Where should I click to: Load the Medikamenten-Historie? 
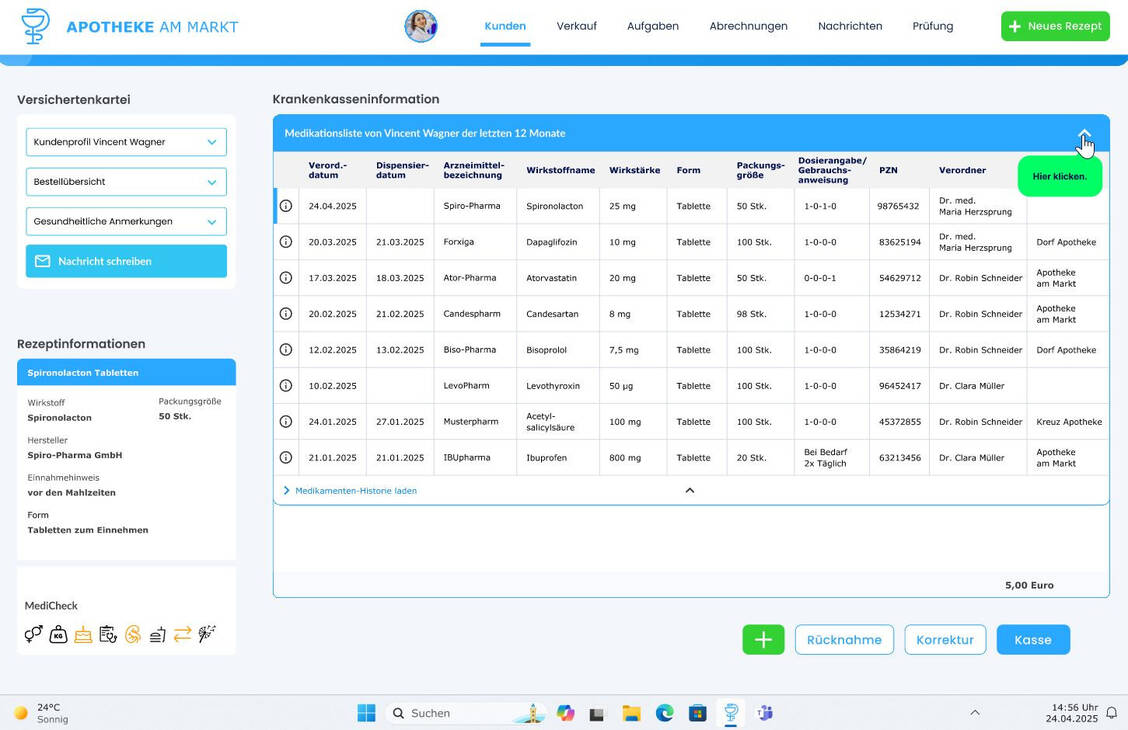(350, 491)
